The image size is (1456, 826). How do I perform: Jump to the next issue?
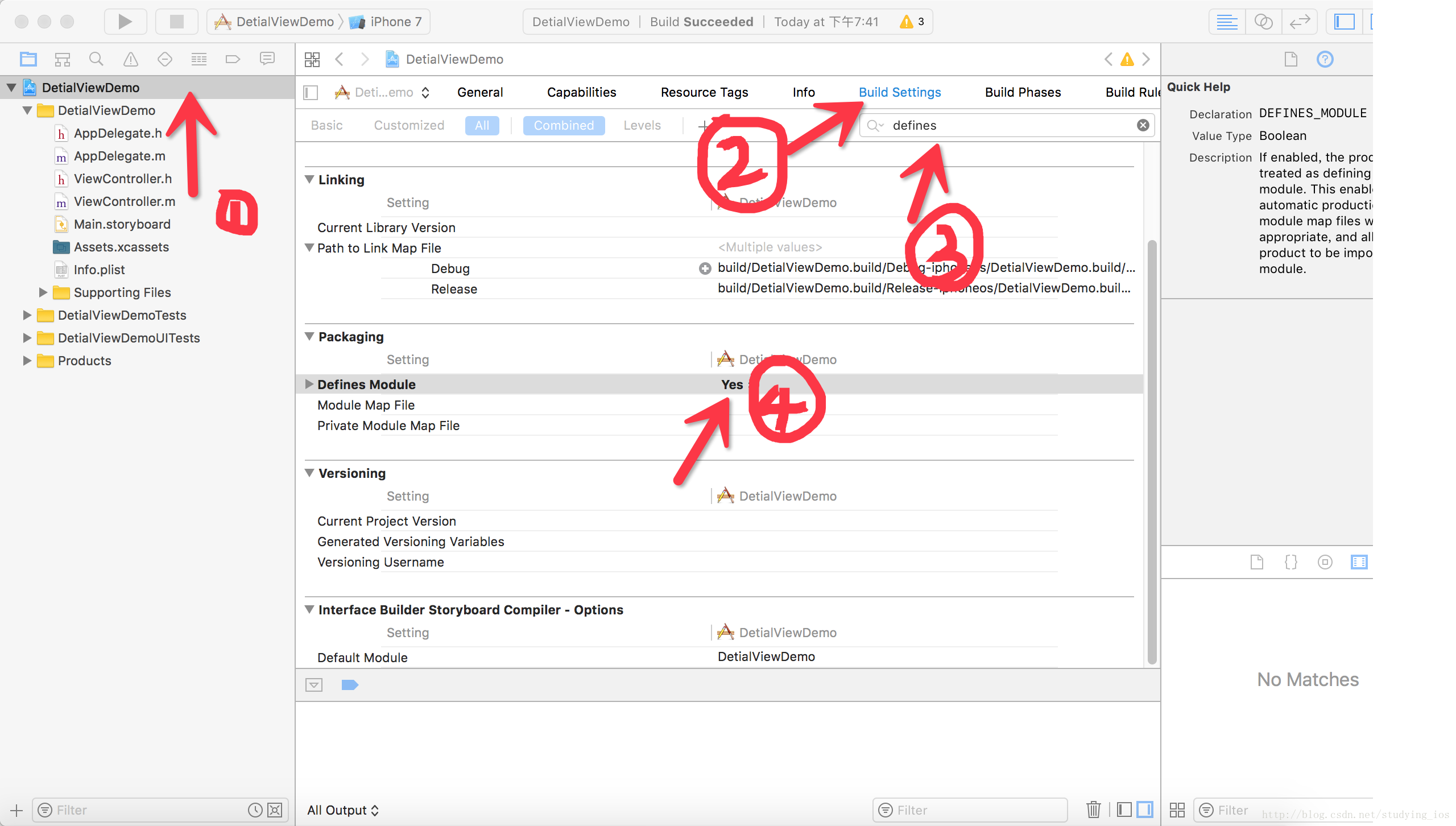[x=1146, y=59]
